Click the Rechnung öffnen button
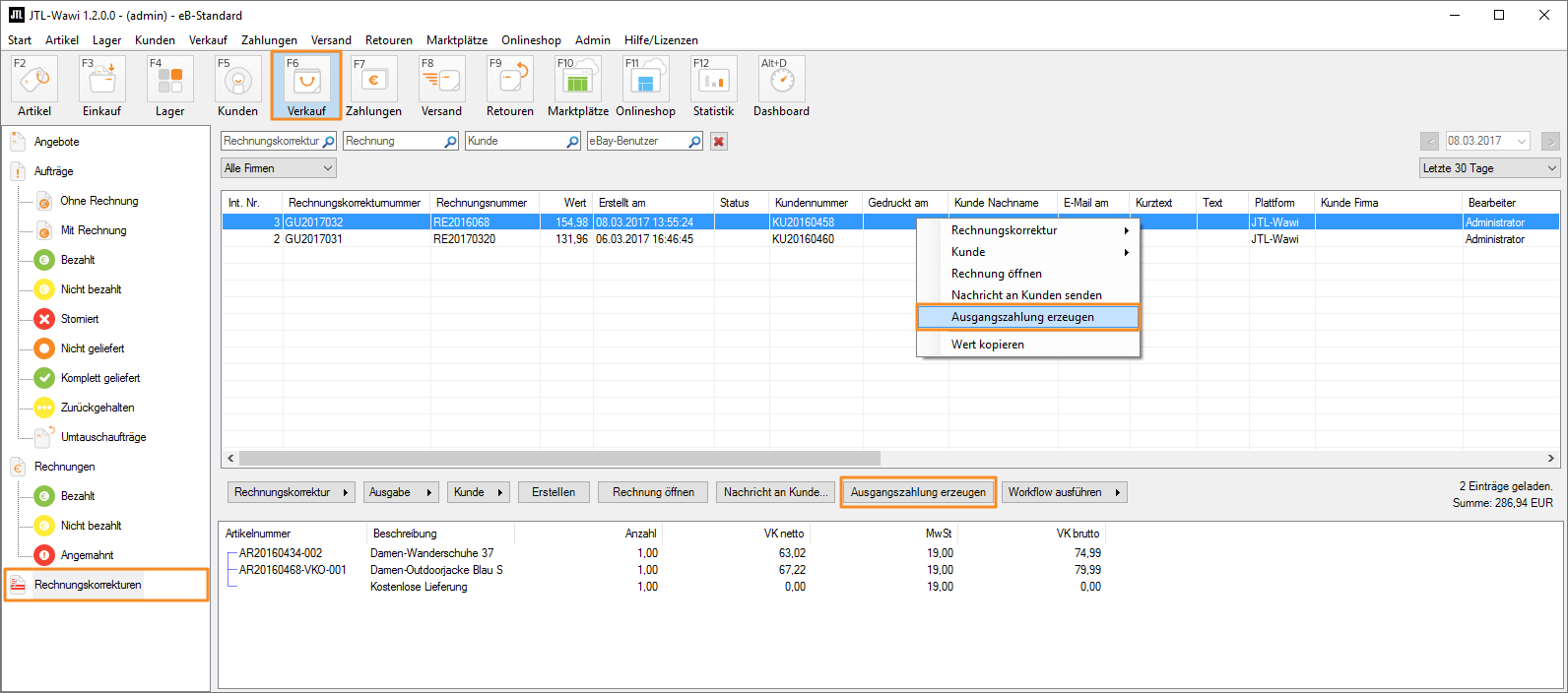This screenshot has height=693, width=1568. pyautogui.click(x=652, y=492)
